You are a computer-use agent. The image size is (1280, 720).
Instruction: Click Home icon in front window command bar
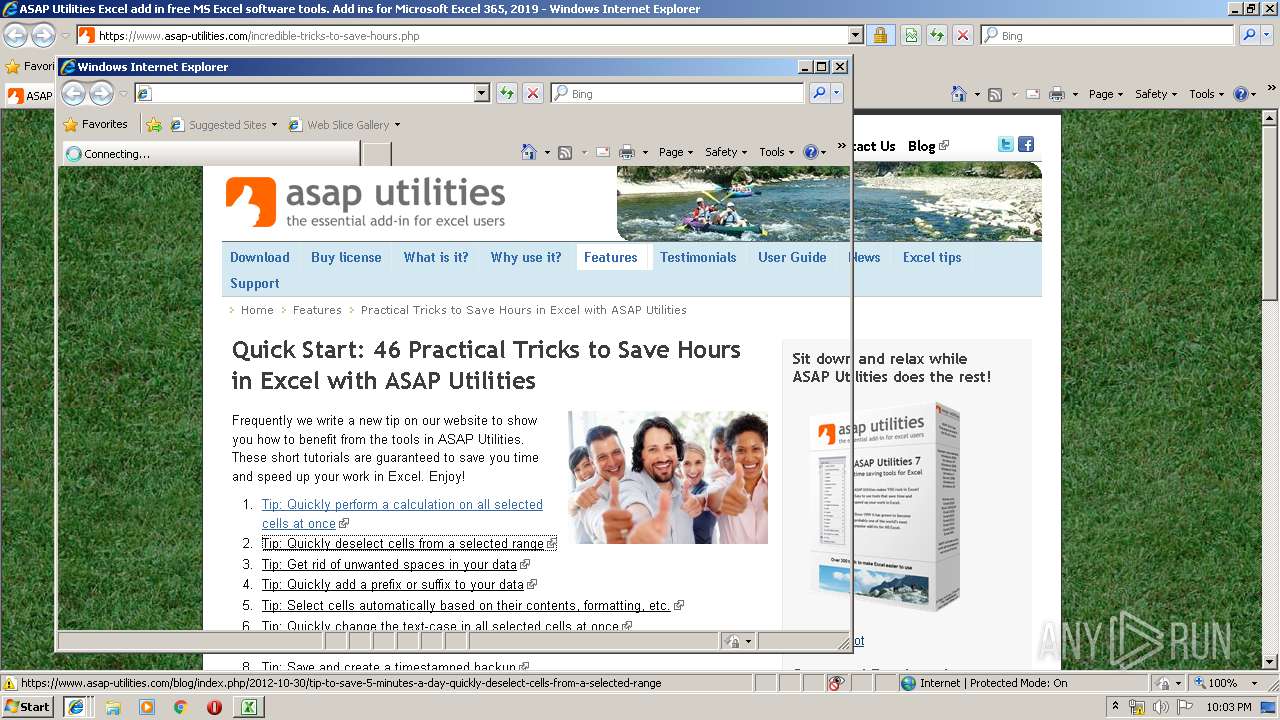point(529,152)
